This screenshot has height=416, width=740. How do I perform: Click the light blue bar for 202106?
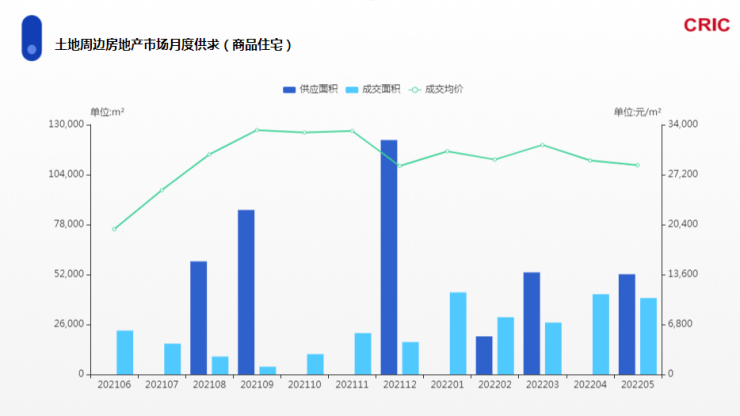click(x=125, y=352)
